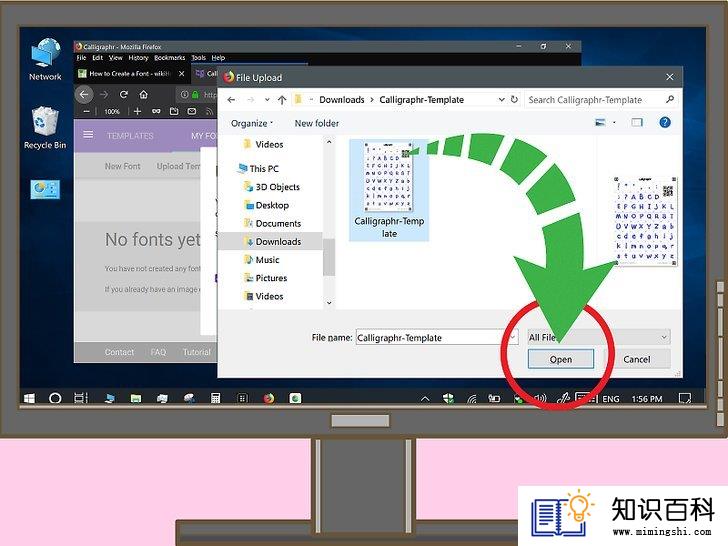This screenshot has width=728, height=546.
Task: Click Firefox back button
Action: coord(84,94)
